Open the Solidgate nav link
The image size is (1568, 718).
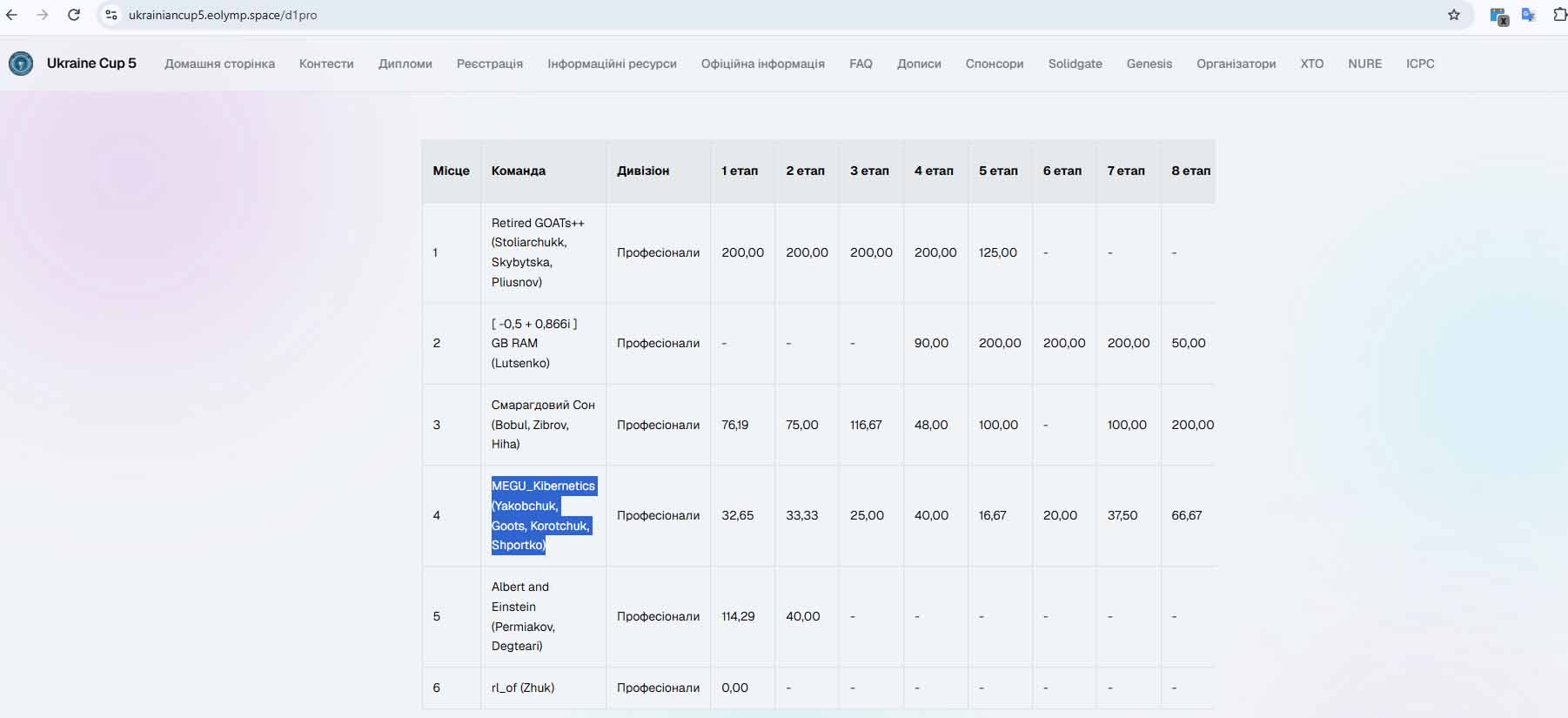pos(1075,64)
